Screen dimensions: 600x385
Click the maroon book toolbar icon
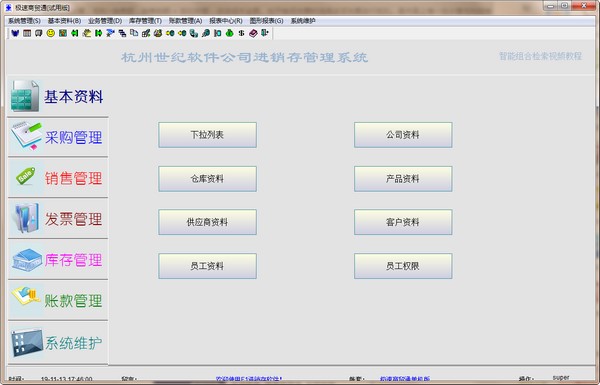[x=253, y=33]
